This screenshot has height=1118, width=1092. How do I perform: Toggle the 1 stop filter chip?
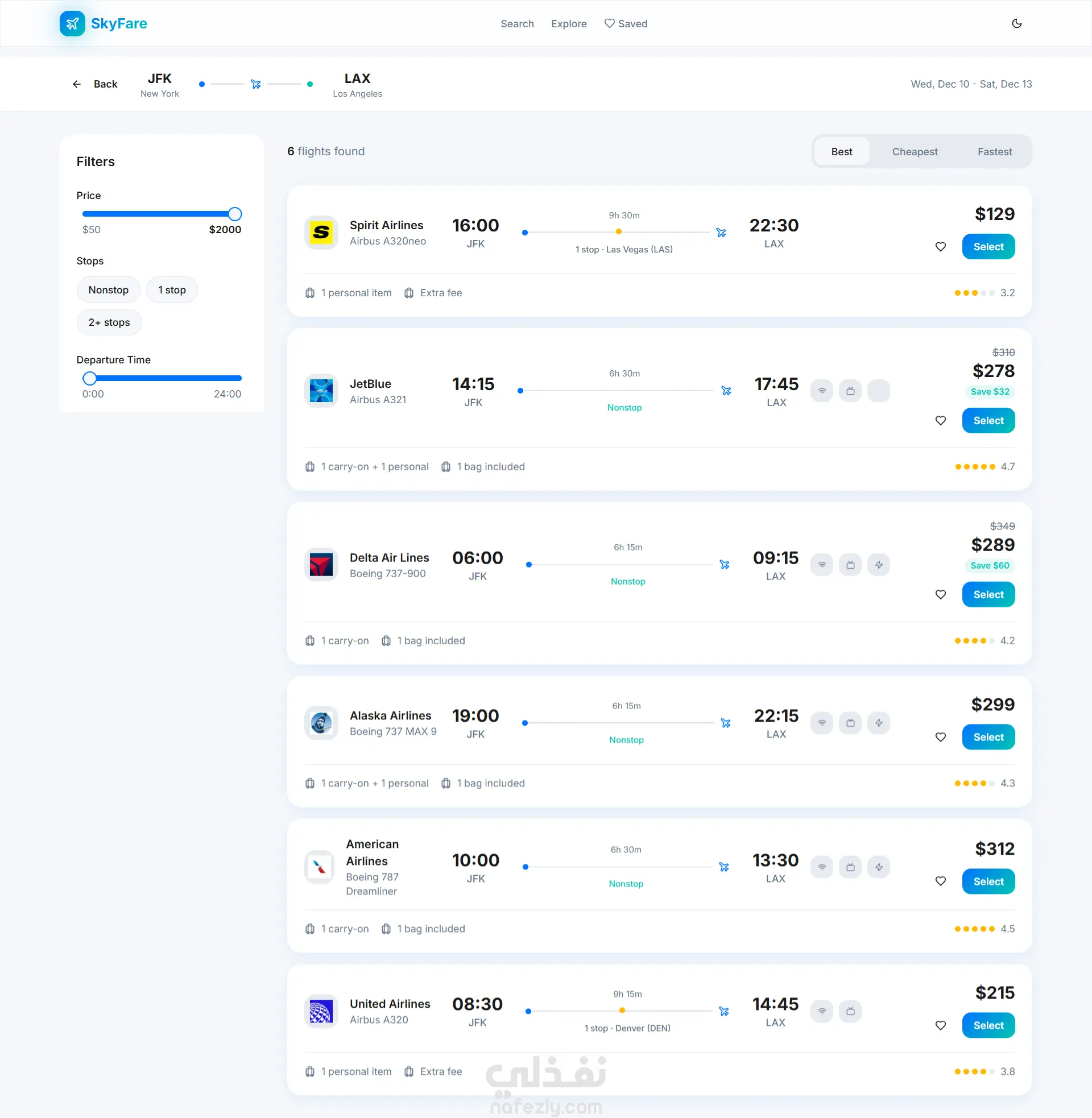coord(172,290)
